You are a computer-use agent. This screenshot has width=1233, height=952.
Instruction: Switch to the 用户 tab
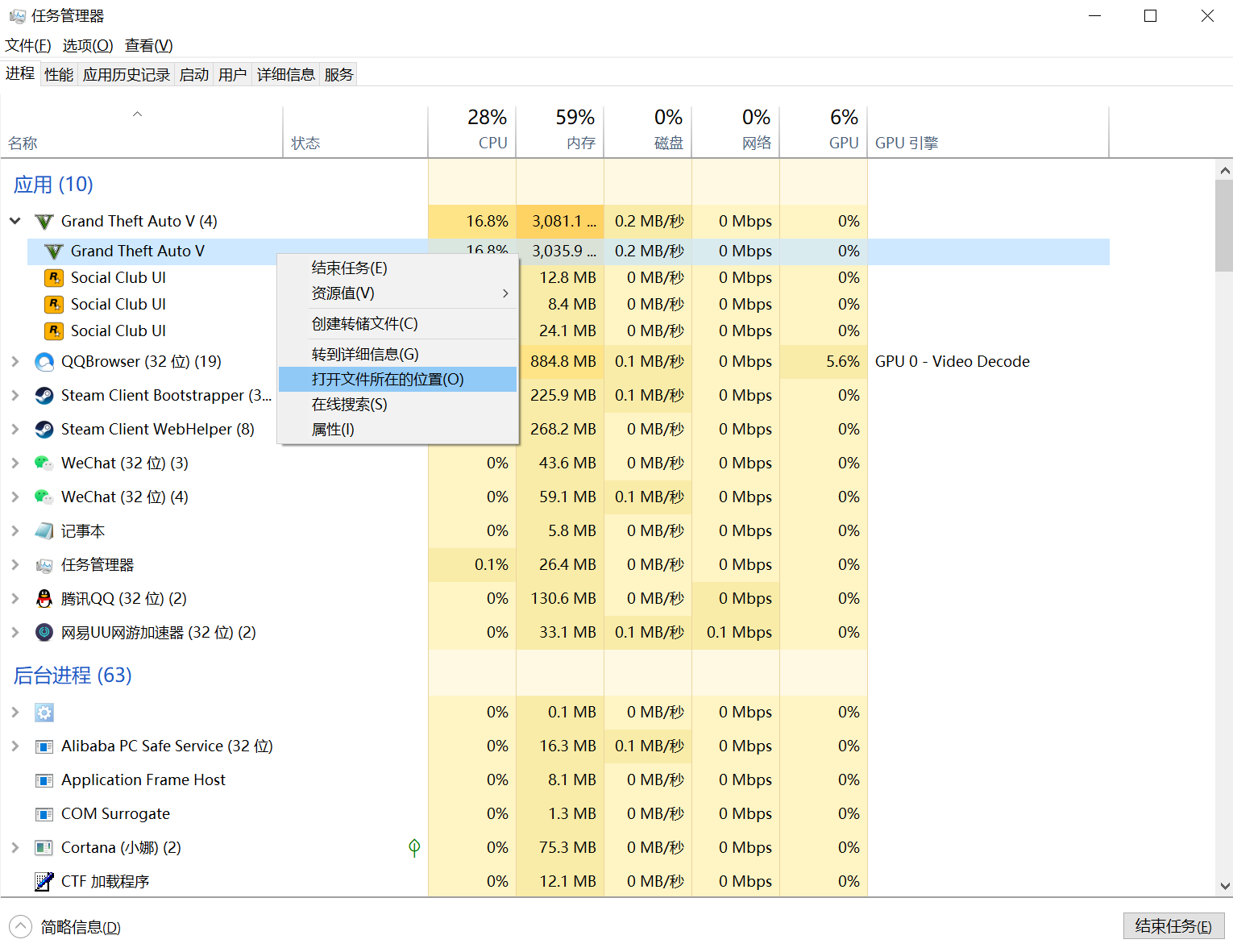[x=233, y=75]
